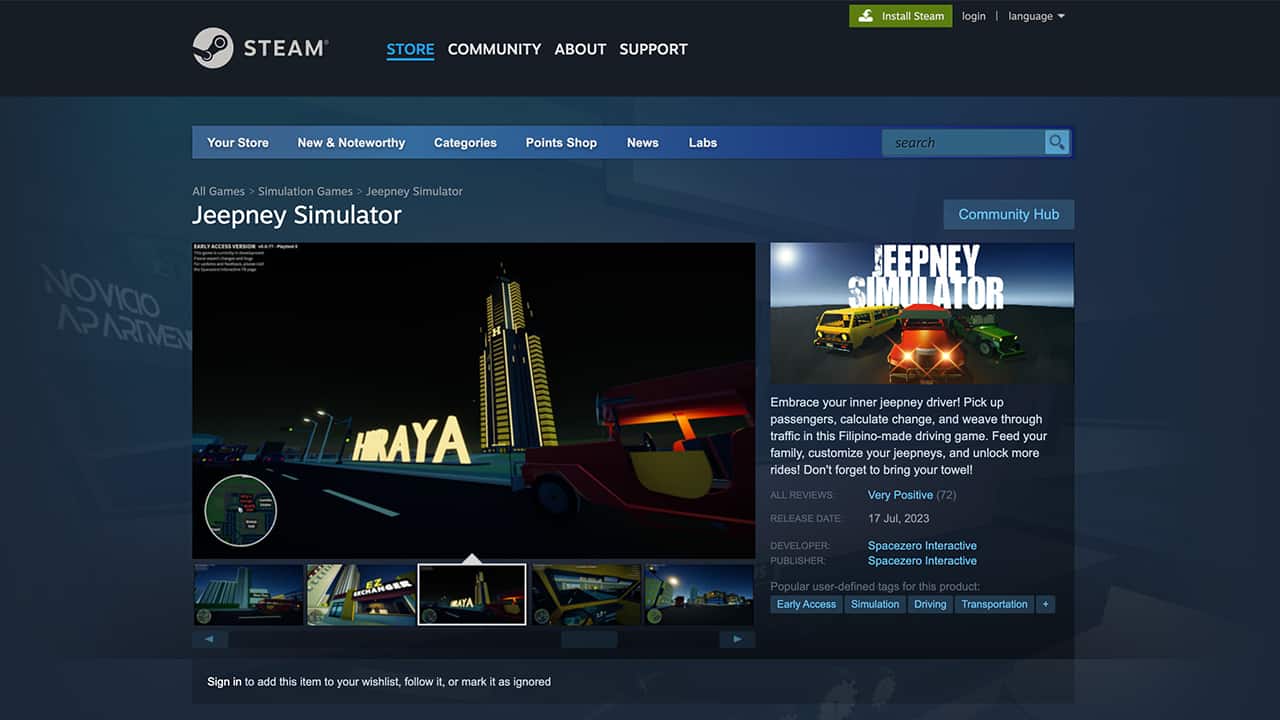Image resolution: width=1280 pixels, height=720 pixels.
Task: Click the main HIRAYA screenshot
Action: point(474,400)
